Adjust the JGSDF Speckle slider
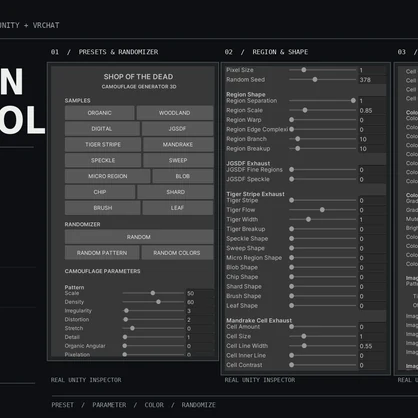418x418 pixels. click(323, 179)
